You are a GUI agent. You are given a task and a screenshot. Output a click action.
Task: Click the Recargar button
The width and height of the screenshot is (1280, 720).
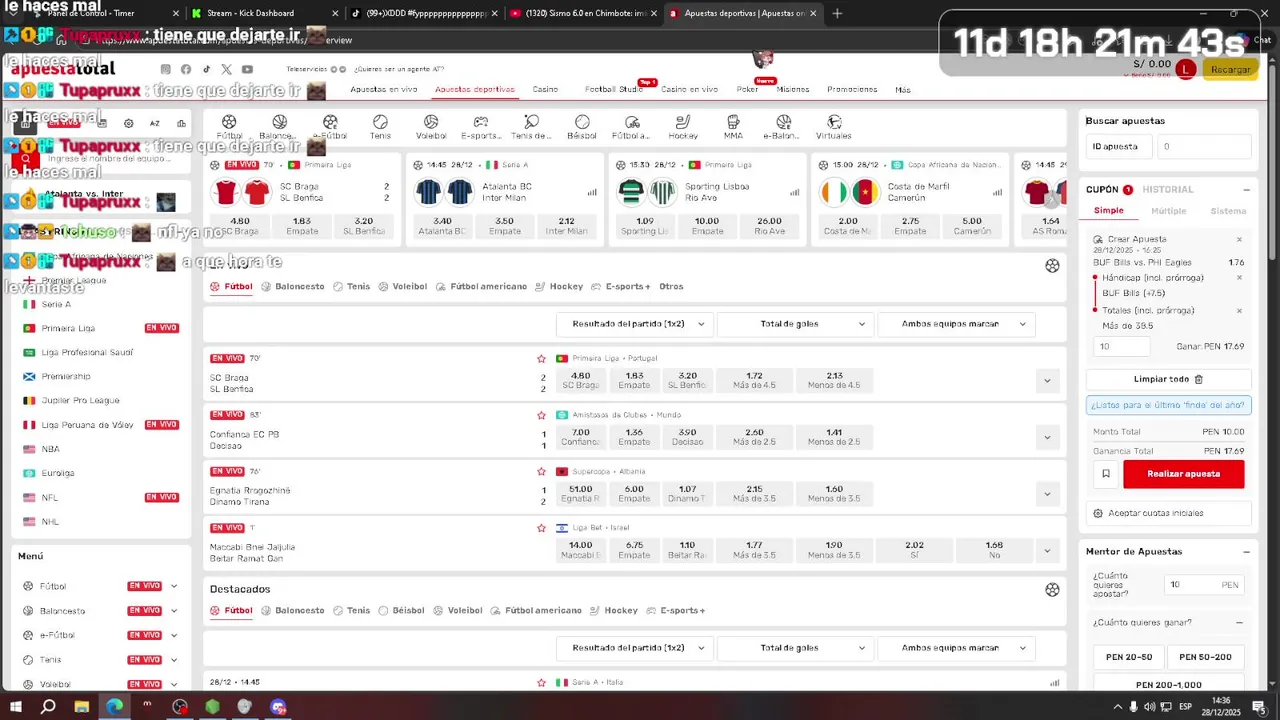[1230, 69]
